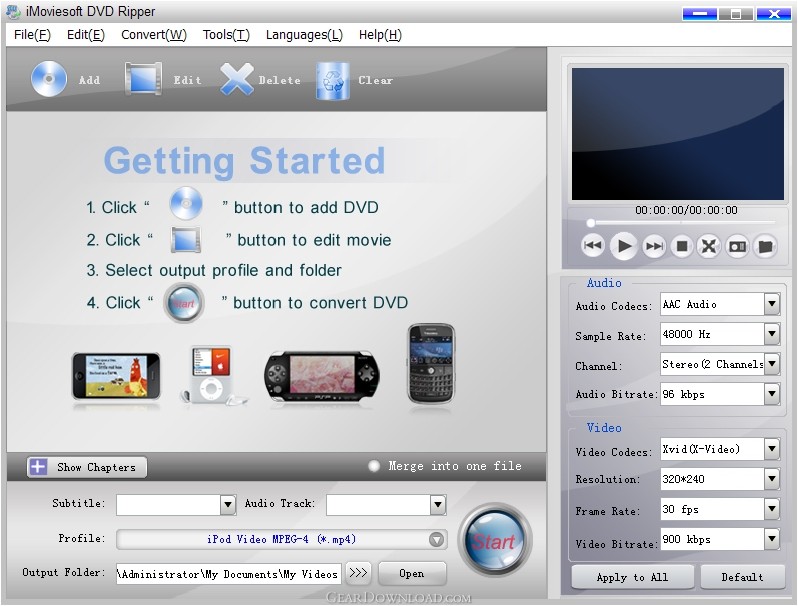Screen dimensions: 798x606
Task: Open the File menu
Action: pyautogui.click(x=32, y=35)
